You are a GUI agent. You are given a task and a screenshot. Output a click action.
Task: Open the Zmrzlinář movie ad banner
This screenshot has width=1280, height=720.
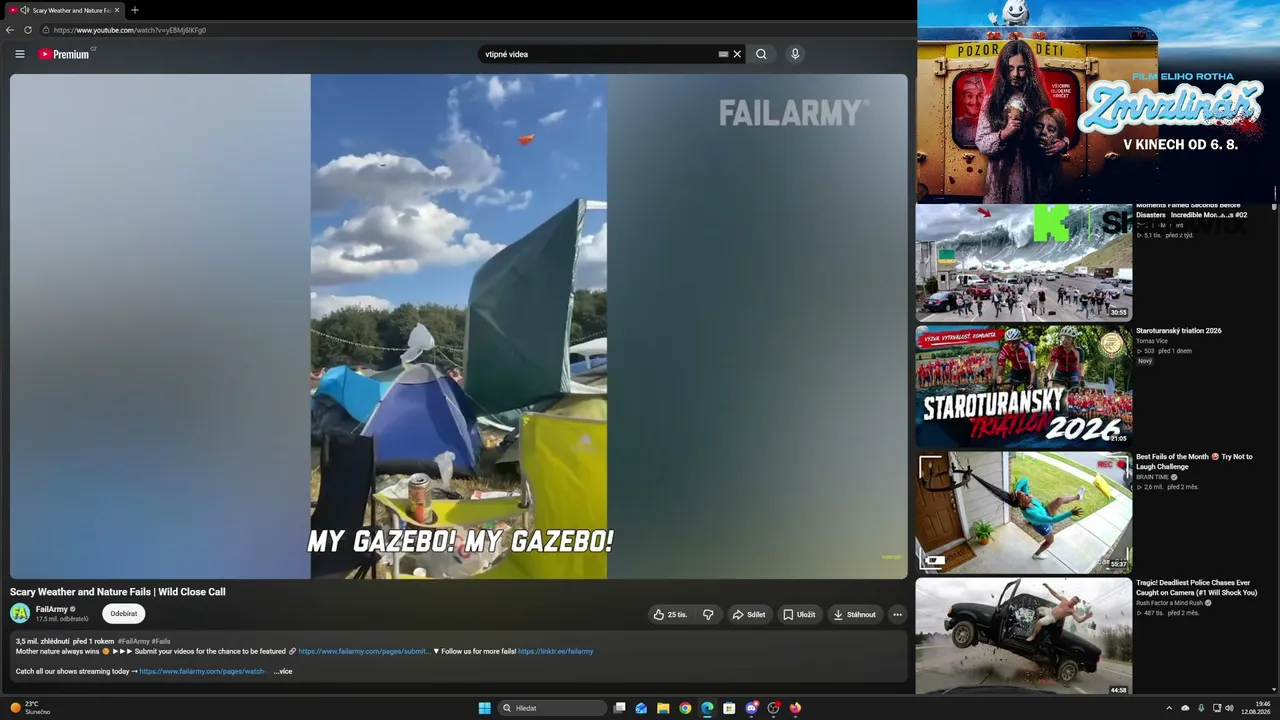(1098, 100)
